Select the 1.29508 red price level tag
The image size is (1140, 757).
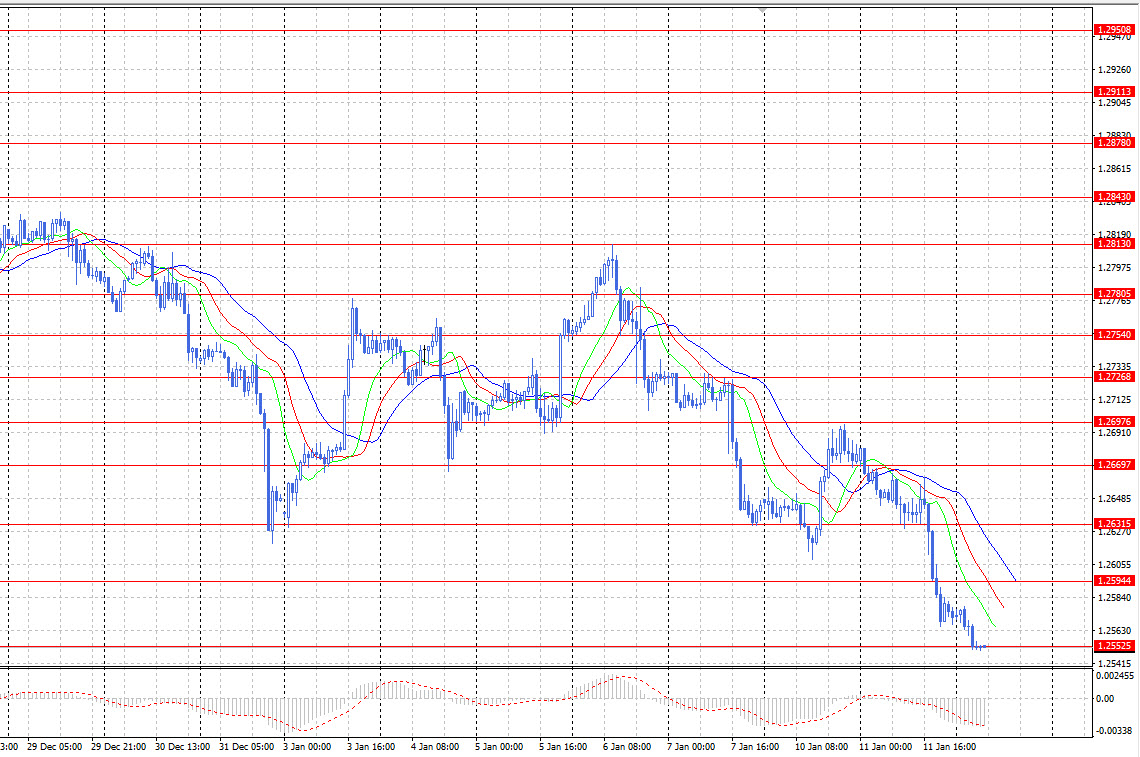click(x=1114, y=30)
